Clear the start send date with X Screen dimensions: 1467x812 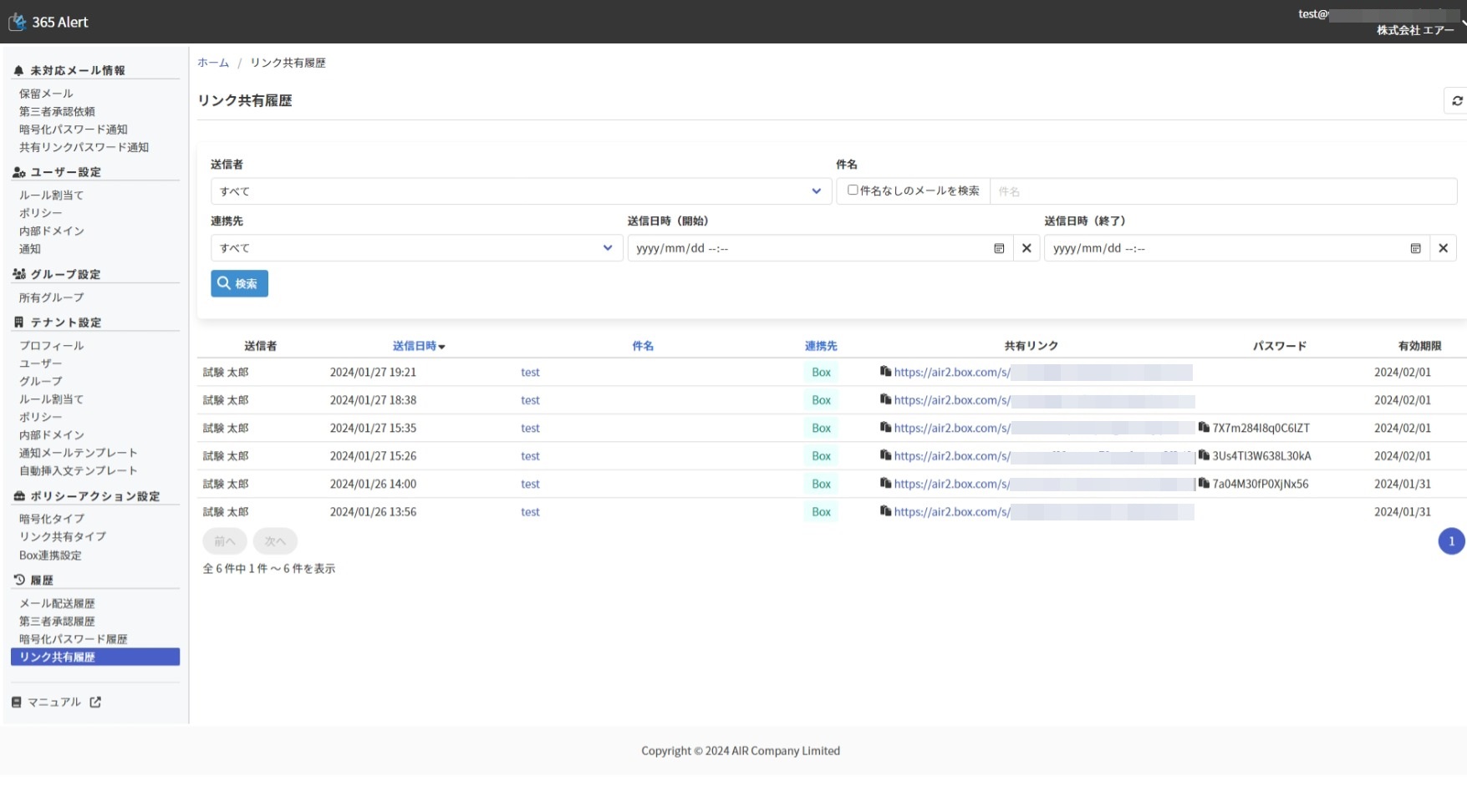[x=1026, y=248]
